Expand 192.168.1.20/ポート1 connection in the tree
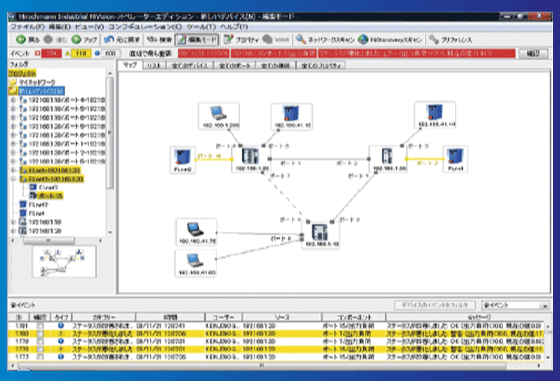Image resolution: width=560 pixels, height=381 pixels. [x=13, y=144]
